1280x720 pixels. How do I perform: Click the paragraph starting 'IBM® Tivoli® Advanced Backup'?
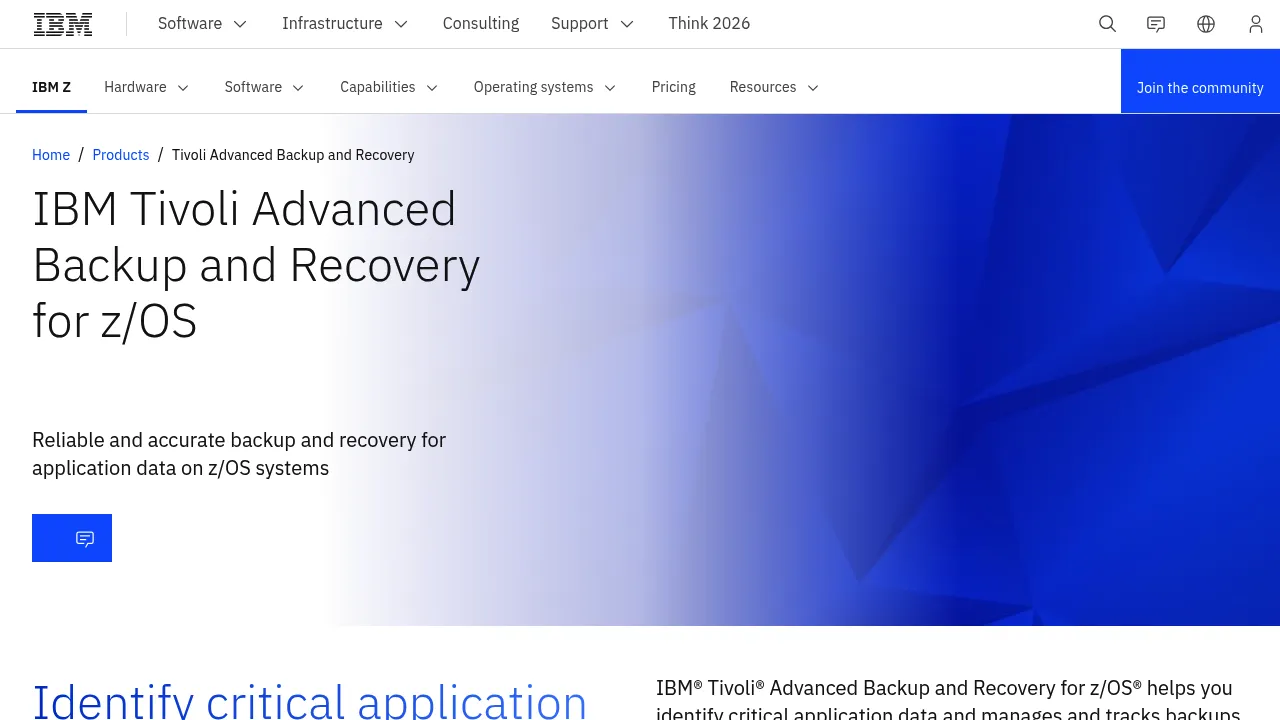pos(948,700)
